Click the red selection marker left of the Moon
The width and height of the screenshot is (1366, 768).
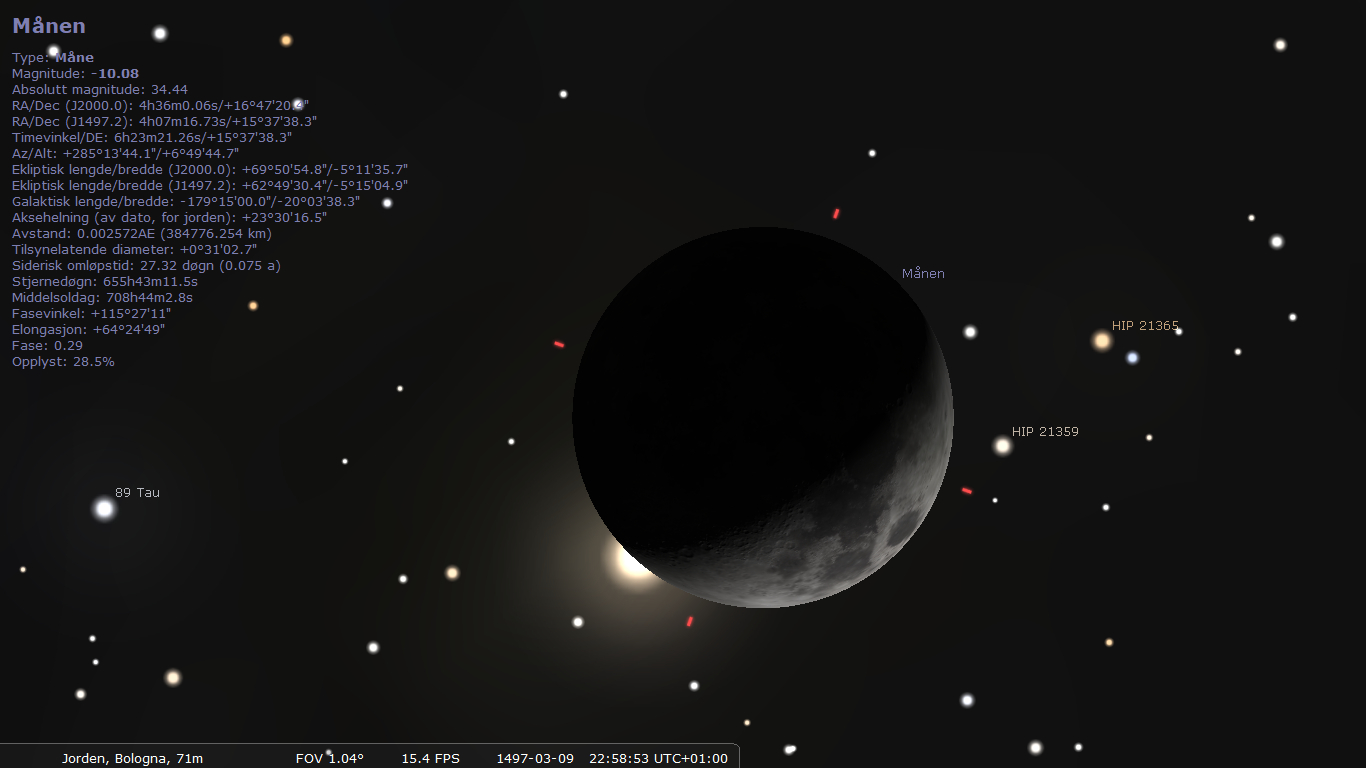pos(559,344)
